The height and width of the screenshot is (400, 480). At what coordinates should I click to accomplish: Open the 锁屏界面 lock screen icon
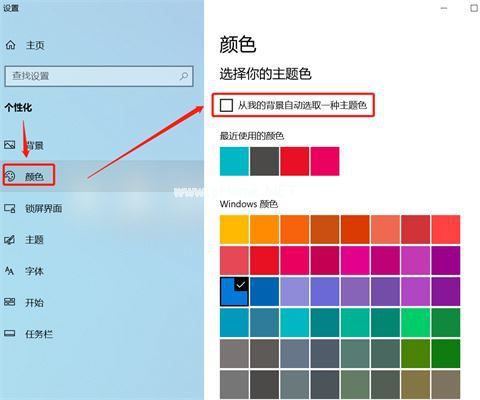[10, 209]
